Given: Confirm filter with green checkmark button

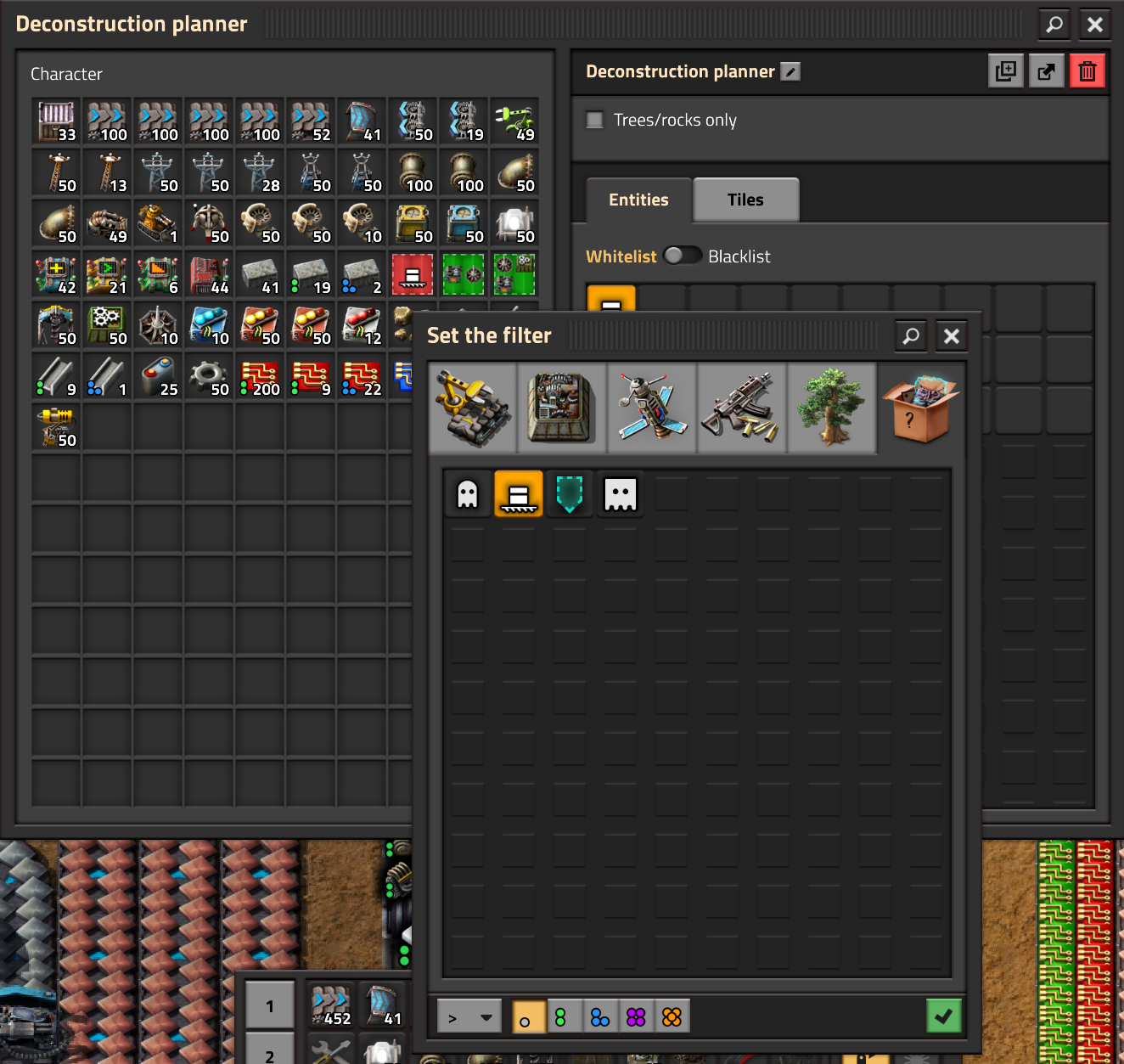Looking at the screenshot, I should [x=943, y=1016].
